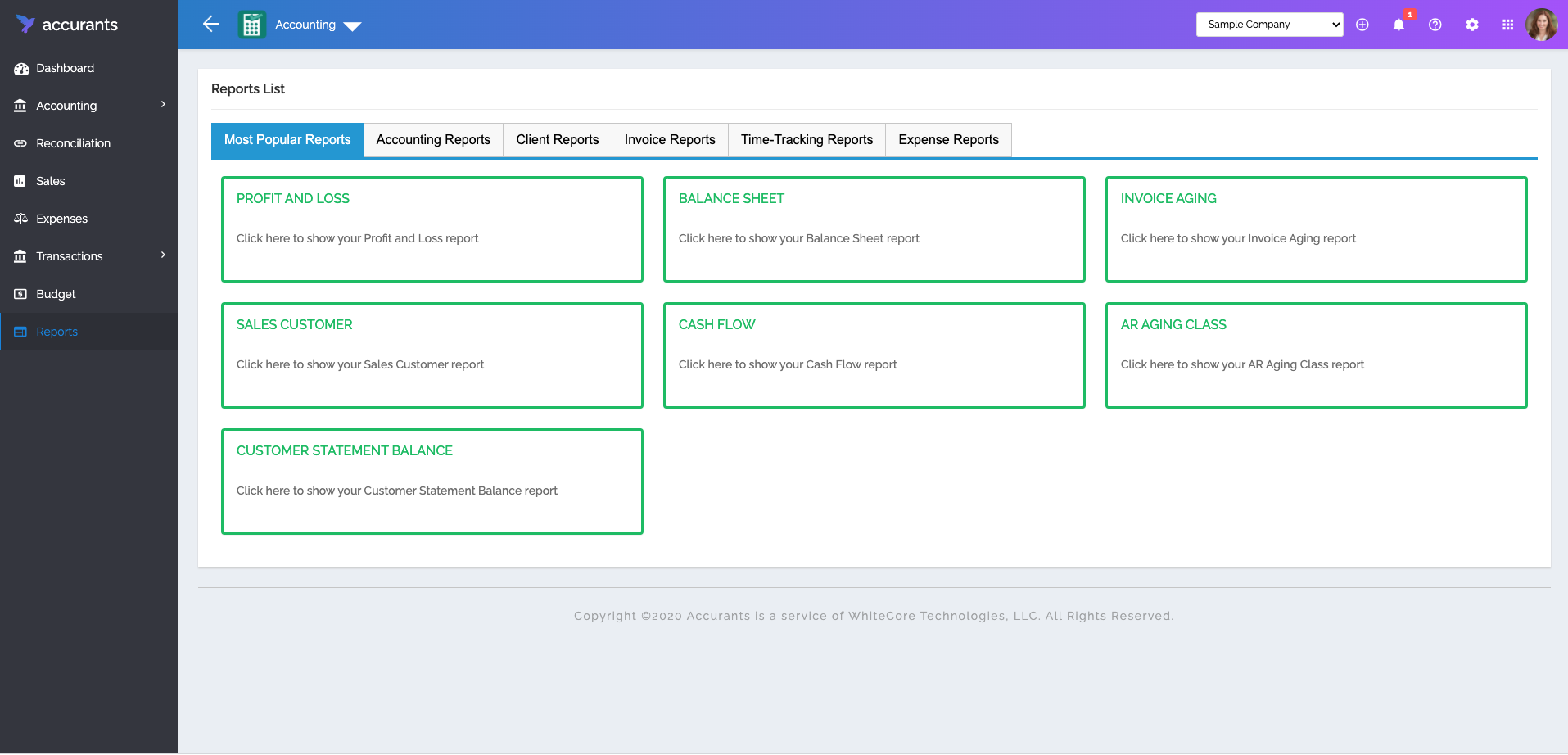
Task: Click the notifications bell with red badge
Action: click(x=1399, y=25)
